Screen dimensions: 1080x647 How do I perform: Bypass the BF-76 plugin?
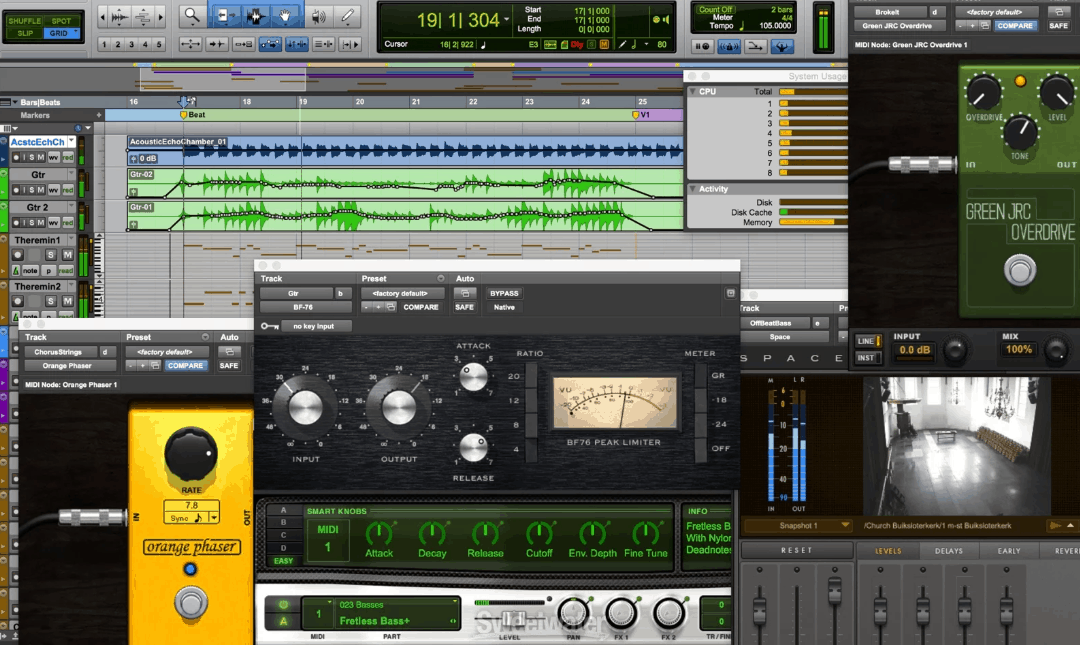tap(504, 293)
